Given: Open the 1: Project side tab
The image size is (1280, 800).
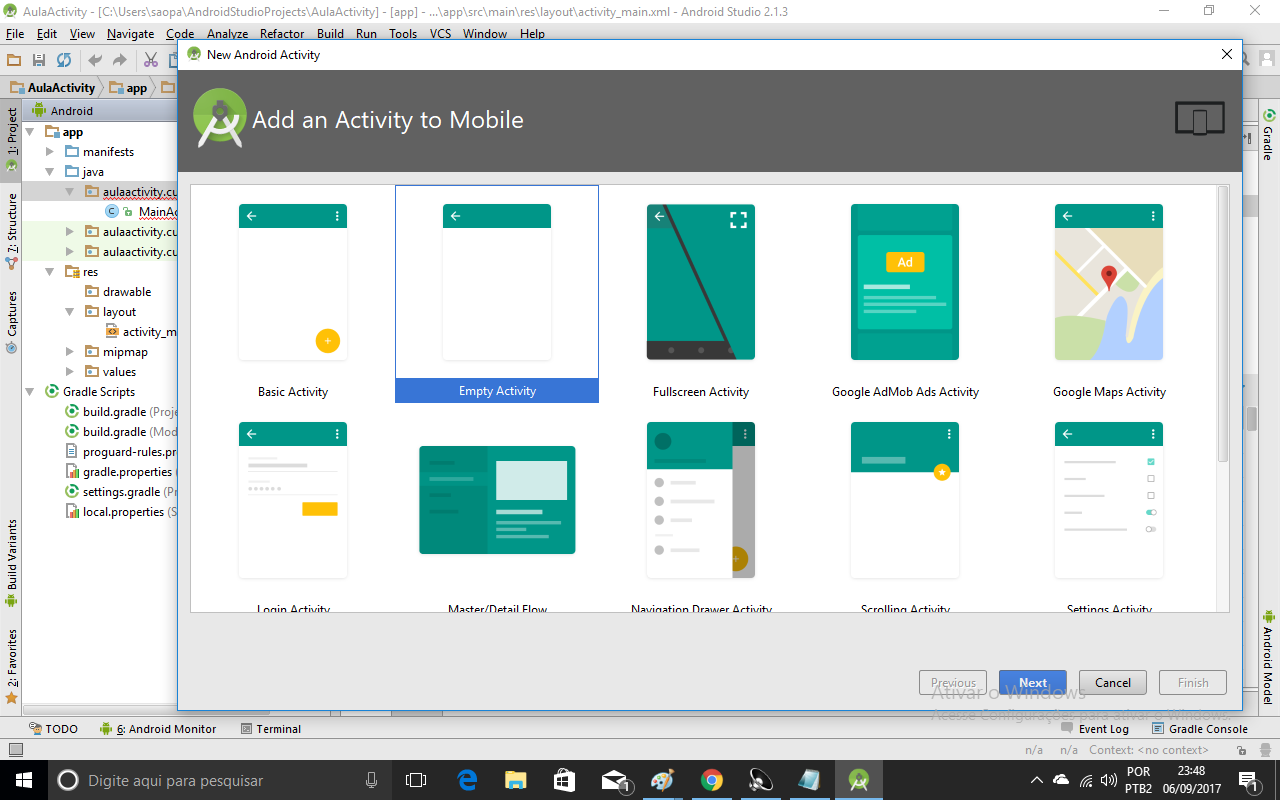Looking at the screenshot, I should pos(11,139).
